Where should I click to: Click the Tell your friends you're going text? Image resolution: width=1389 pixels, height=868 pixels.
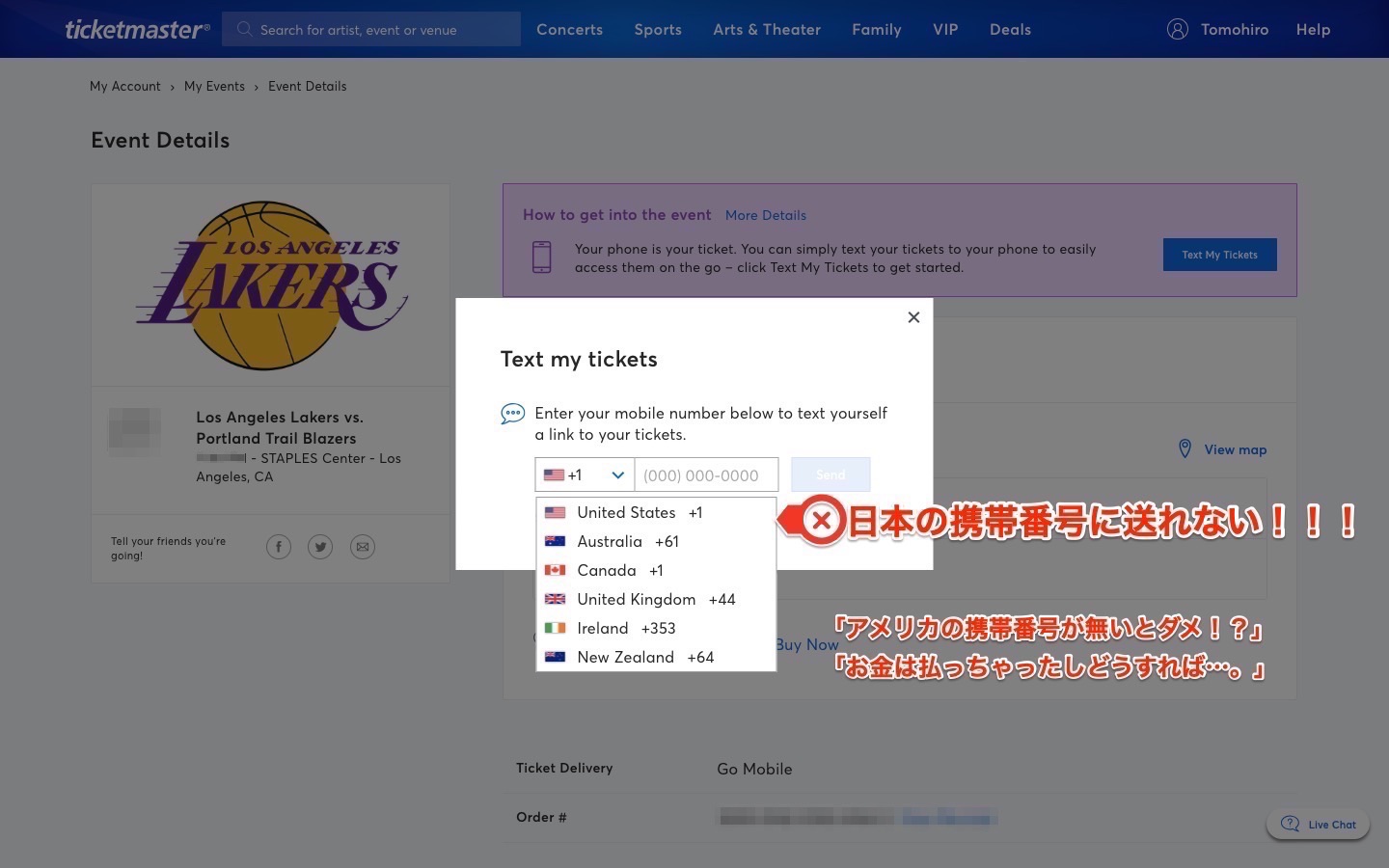[x=168, y=548]
